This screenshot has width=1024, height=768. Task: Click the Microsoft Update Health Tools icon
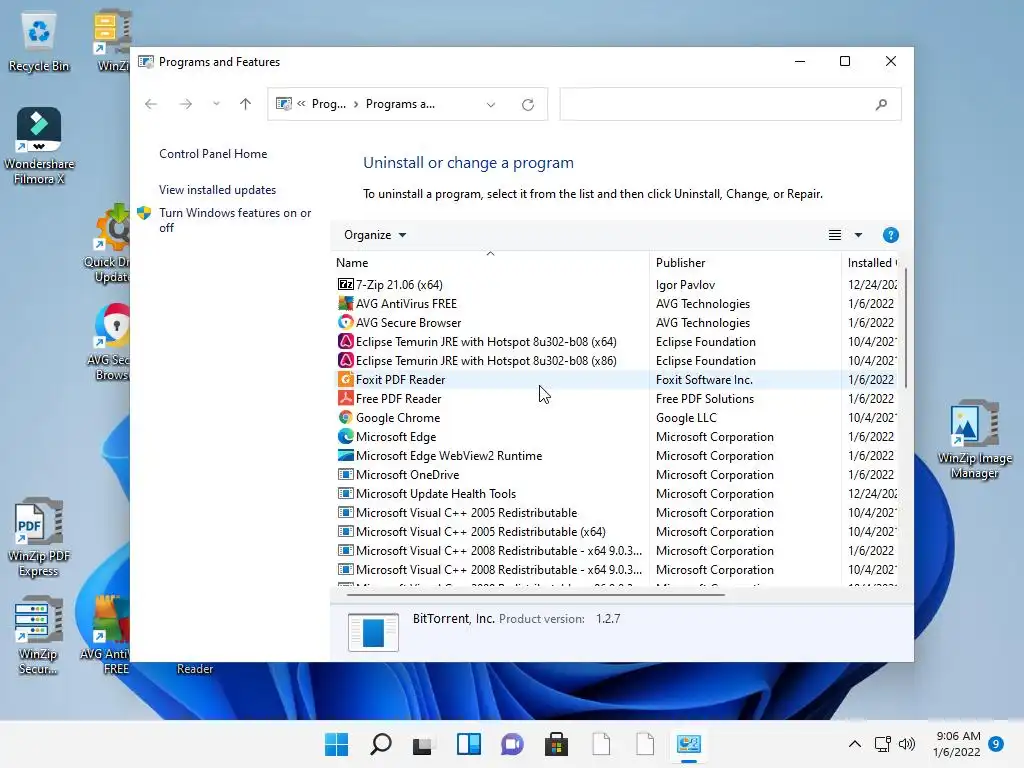(x=345, y=494)
